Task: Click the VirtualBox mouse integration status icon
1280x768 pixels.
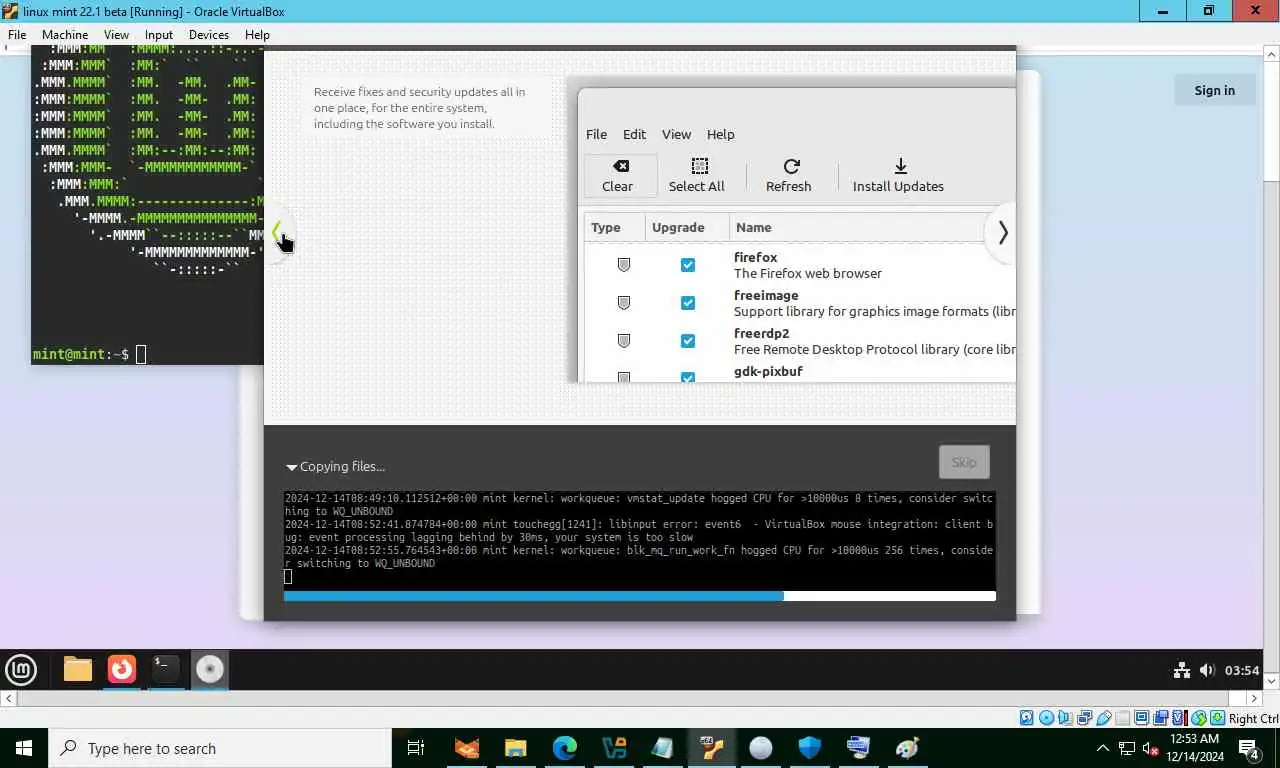Action: pos(1198,718)
